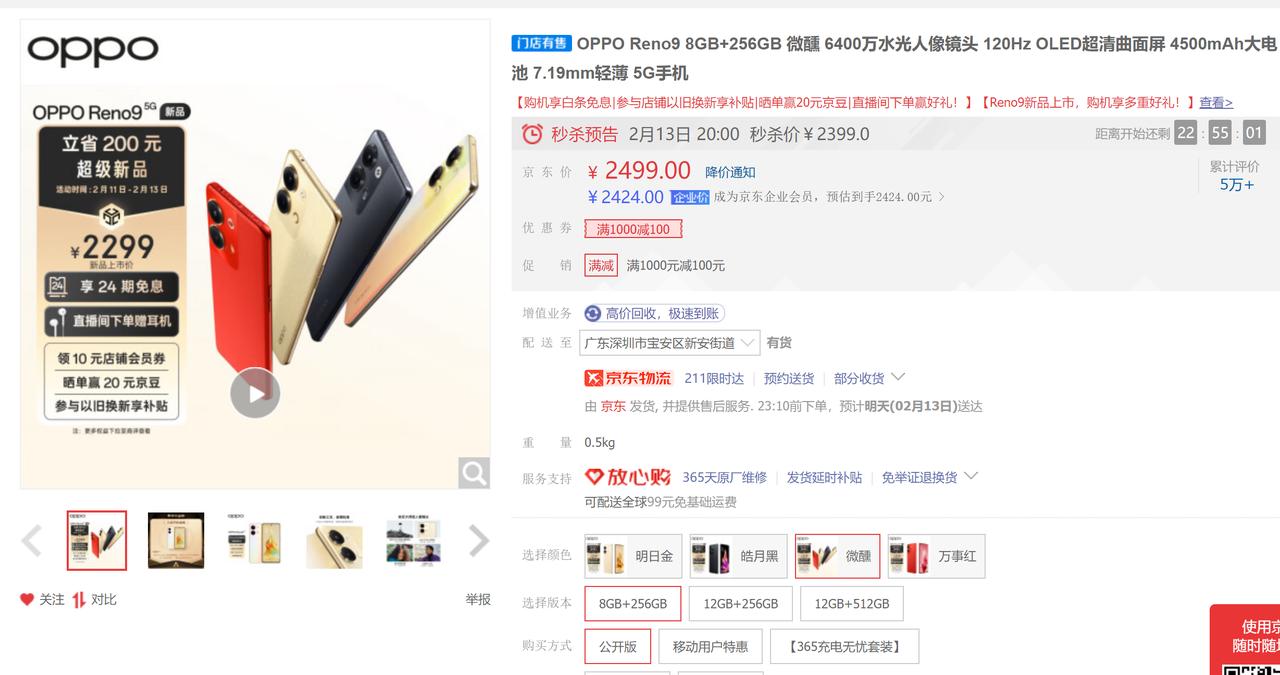Select the 12GB+512GB version option
Viewport: 1280px width, 675px height.
(851, 604)
